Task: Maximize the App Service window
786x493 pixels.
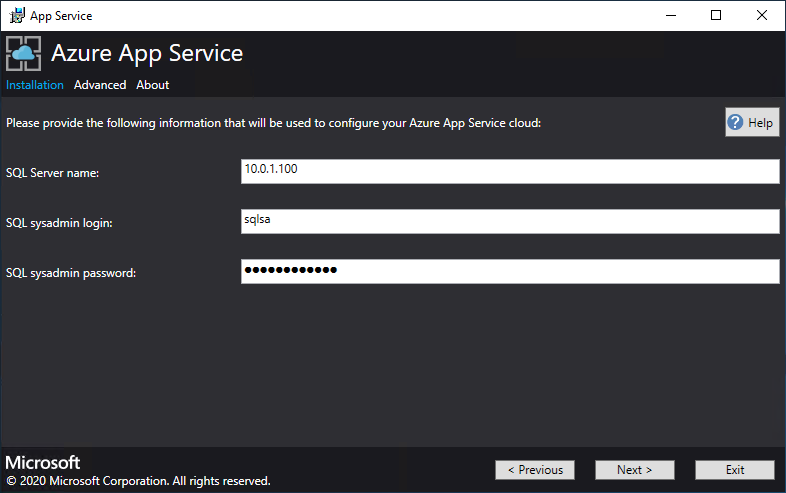Action: [x=716, y=15]
